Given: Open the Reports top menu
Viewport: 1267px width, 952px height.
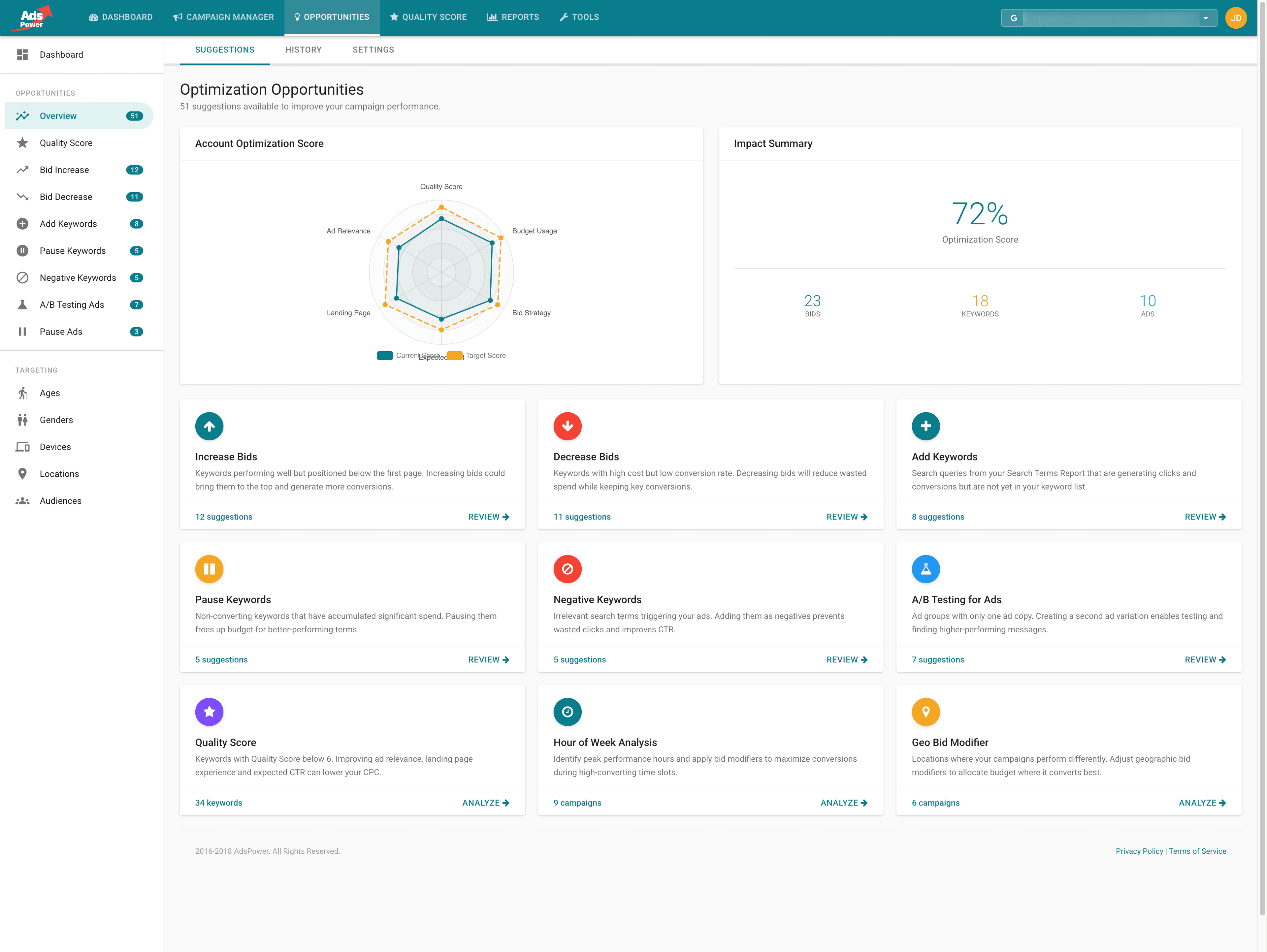Looking at the screenshot, I should 513,17.
